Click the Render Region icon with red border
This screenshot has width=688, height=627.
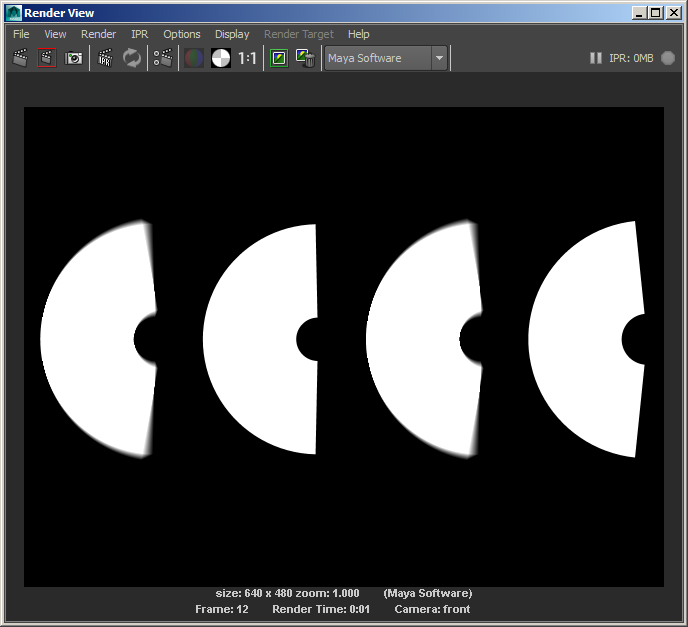point(47,58)
